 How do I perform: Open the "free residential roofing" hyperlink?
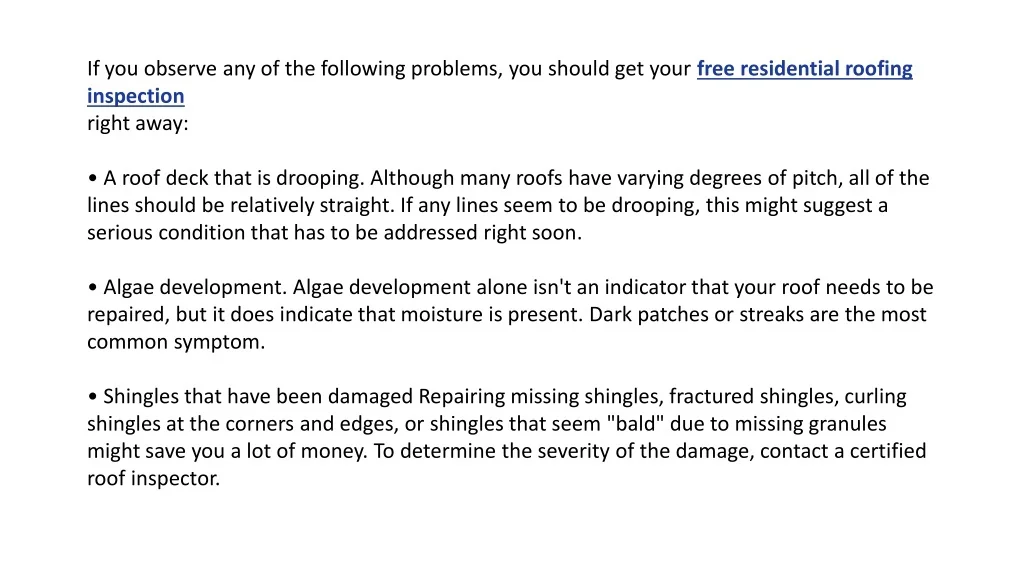point(804,69)
